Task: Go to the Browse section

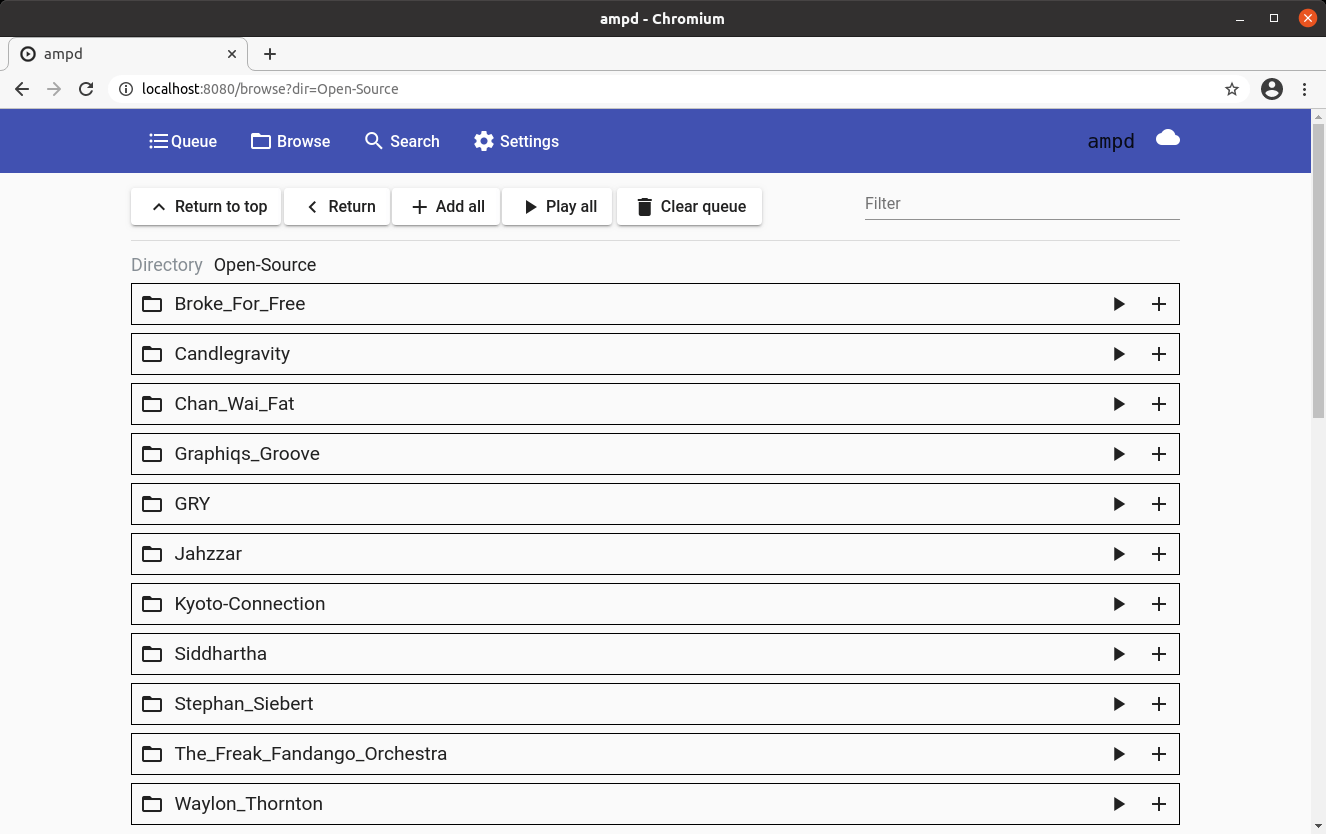Action: click(x=290, y=141)
